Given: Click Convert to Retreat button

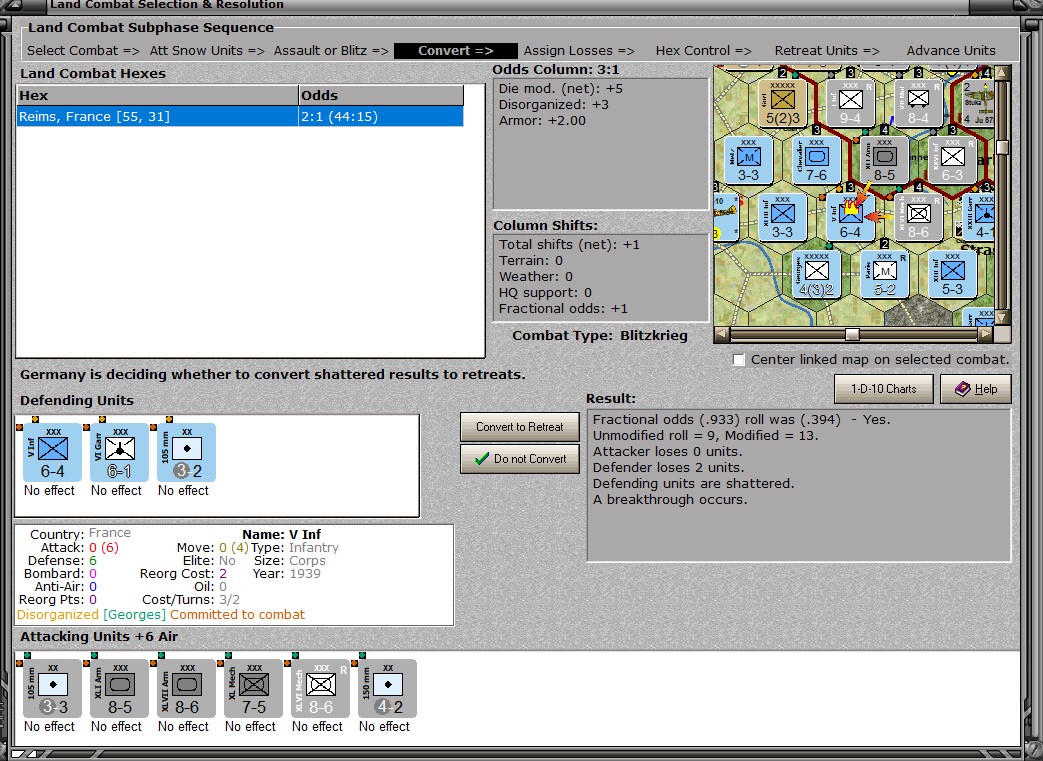Looking at the screenshot, I should pyautogui.click(x=520, y=426).
